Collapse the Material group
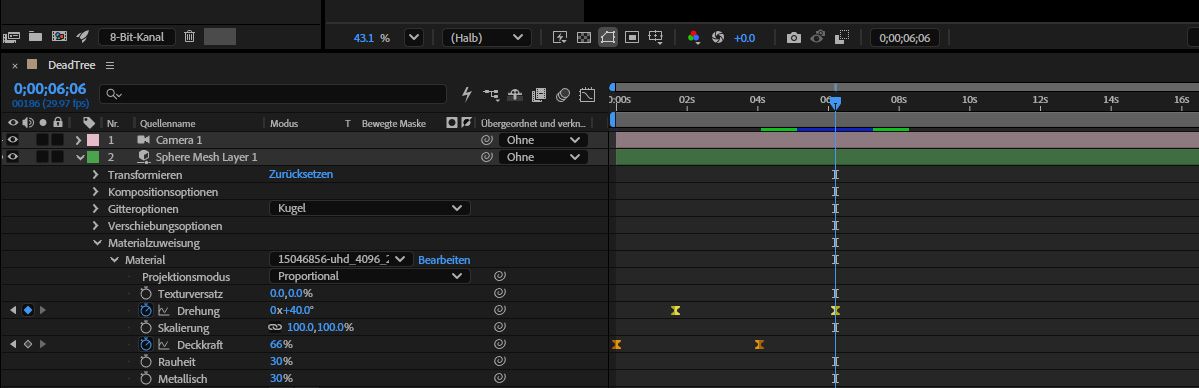 115,259
